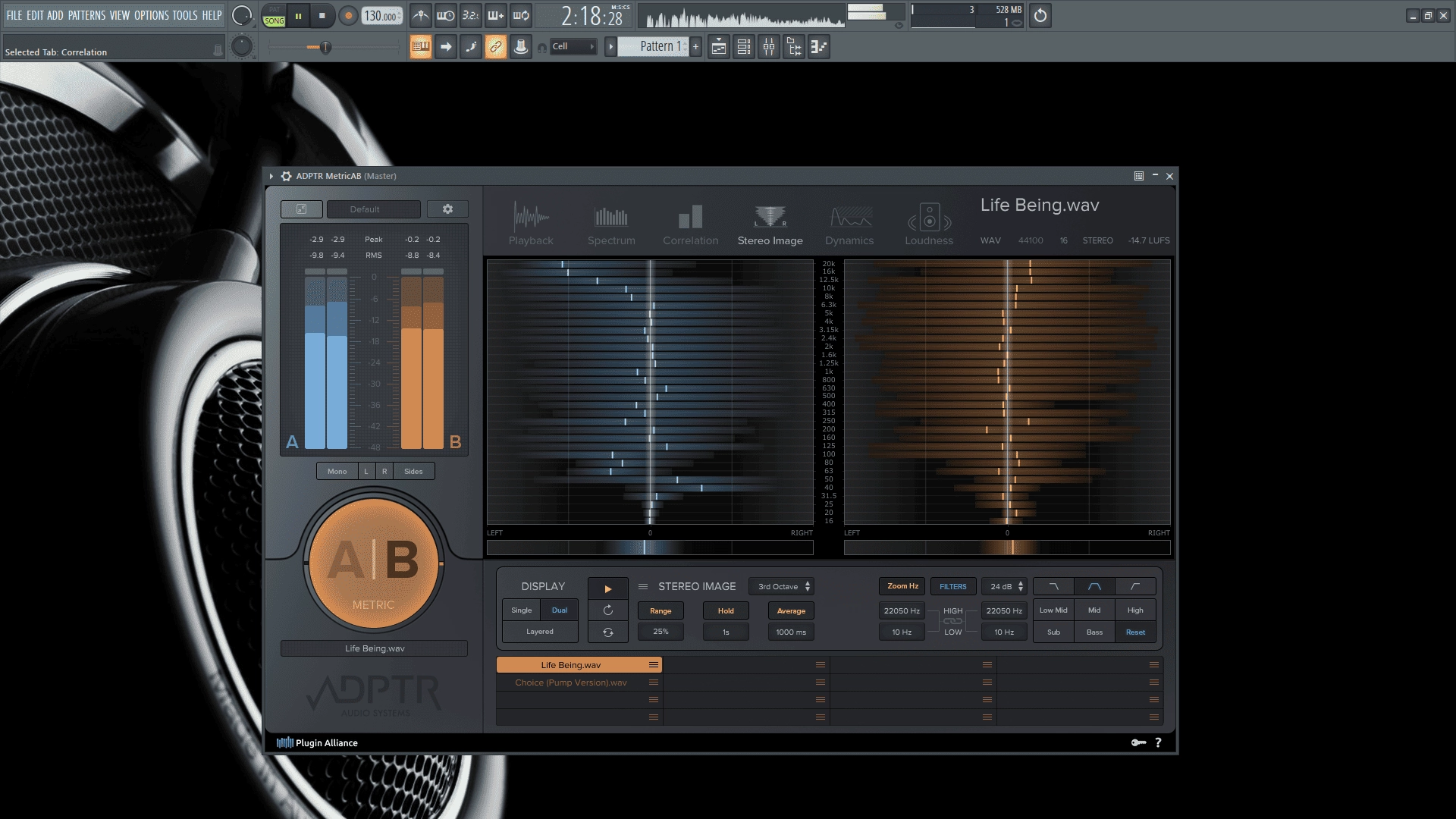
Task: Select Single display mode
Action: point(522,610)
